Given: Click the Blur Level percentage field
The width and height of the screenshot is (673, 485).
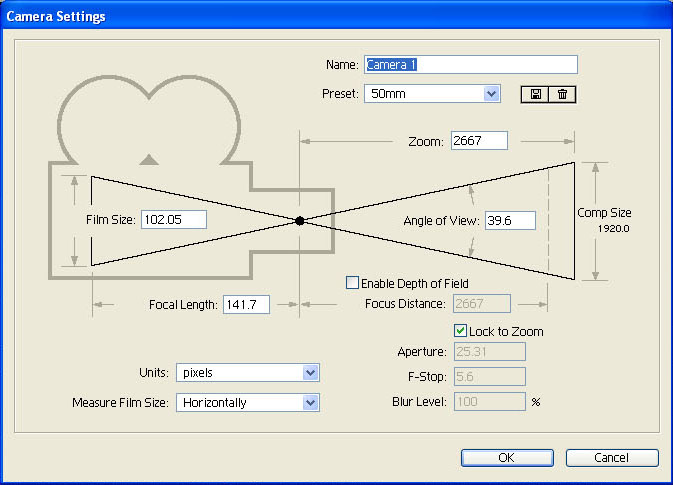Looking at the screenshot, I should click(489, 401).
